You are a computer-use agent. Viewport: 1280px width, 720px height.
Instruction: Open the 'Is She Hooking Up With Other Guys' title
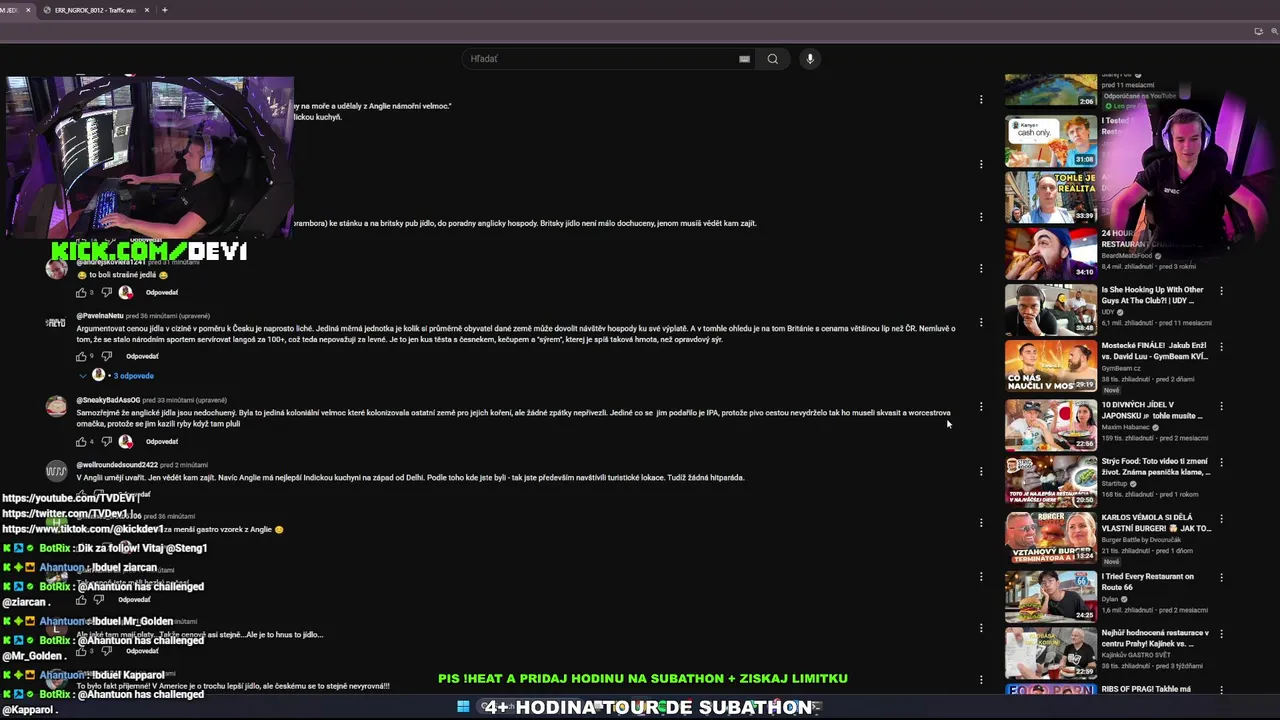tap(1153, 295)
